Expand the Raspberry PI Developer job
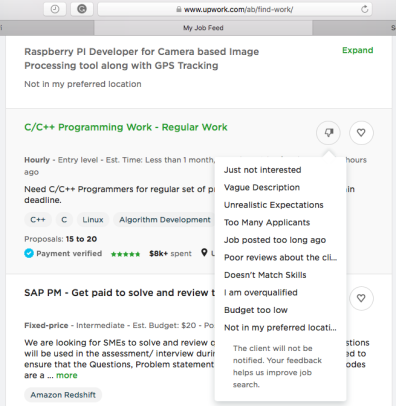Viewport: 396px width, 406px height. [358, 50]
